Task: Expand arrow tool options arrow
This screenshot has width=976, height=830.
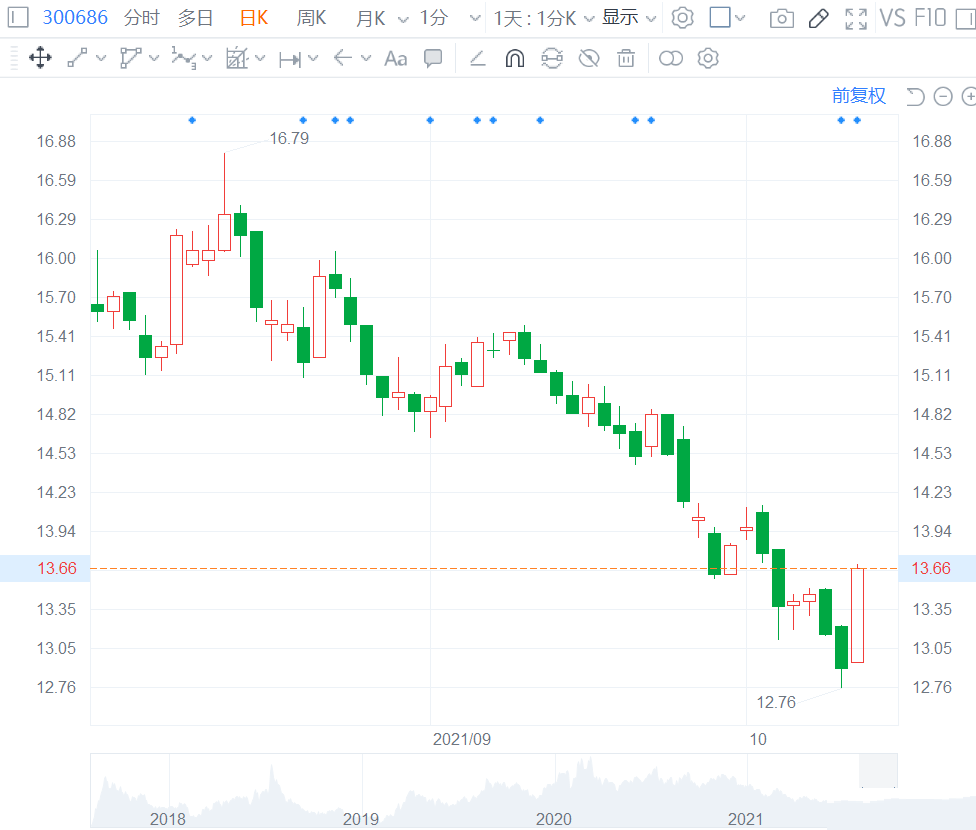Action: (366, 59)
